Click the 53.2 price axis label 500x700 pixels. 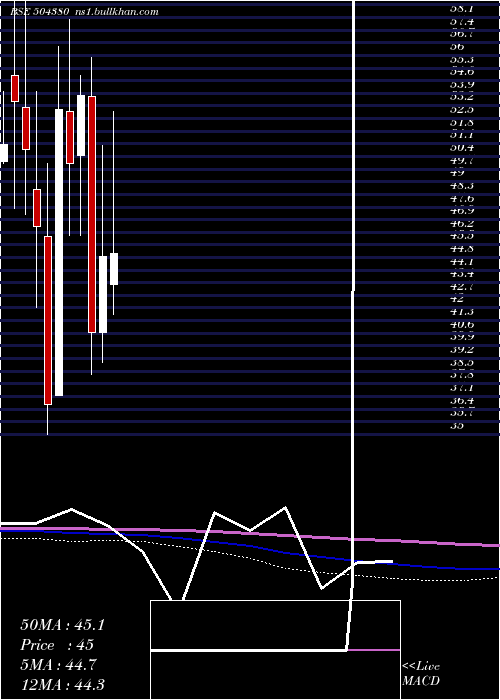462,97
